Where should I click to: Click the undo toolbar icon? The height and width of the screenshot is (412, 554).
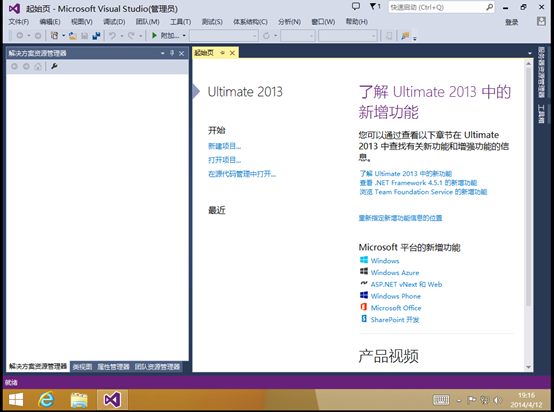[x=112, y=36]
